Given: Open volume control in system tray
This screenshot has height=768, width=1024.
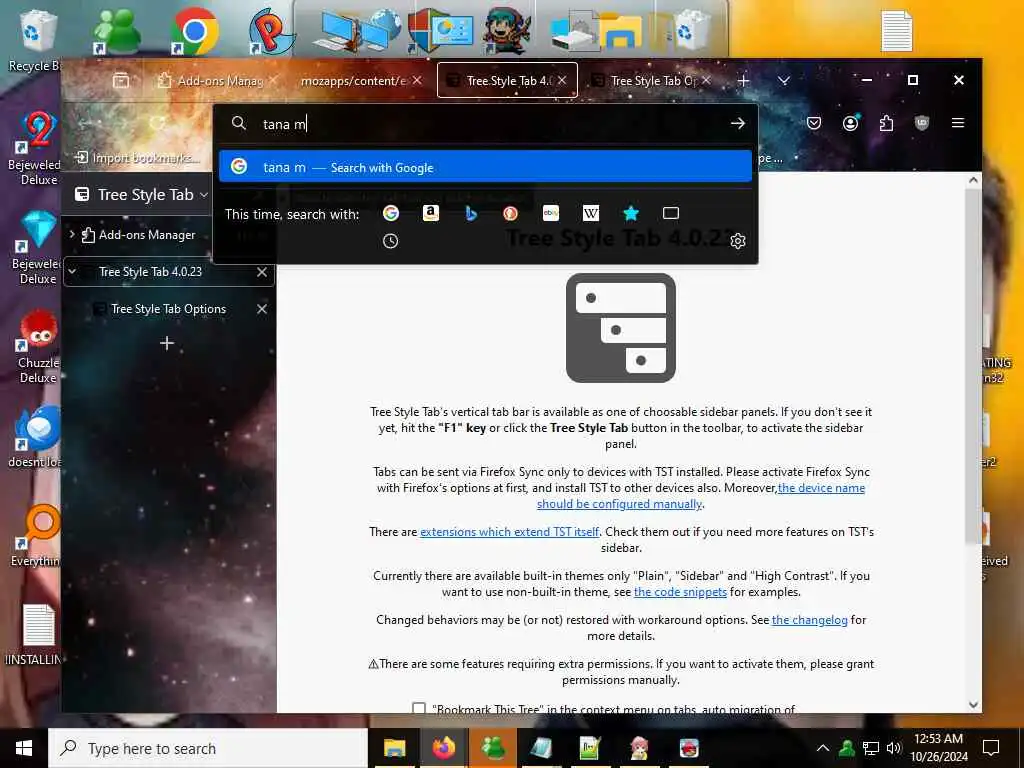Looking at the screenshot, I should [893, 748].
